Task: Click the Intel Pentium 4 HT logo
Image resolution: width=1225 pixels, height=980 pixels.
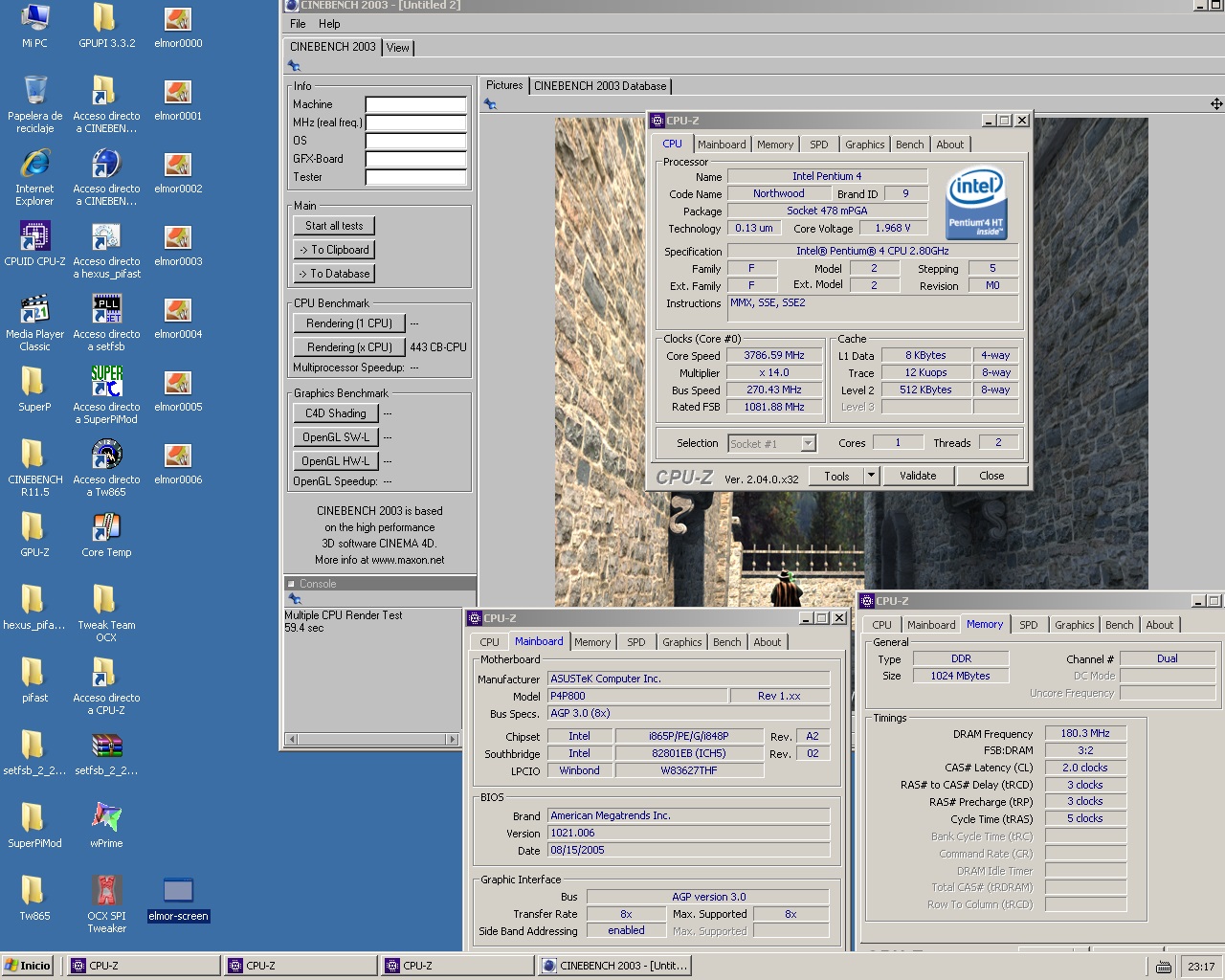Action: pyautogui.click(x=975, y=203)
